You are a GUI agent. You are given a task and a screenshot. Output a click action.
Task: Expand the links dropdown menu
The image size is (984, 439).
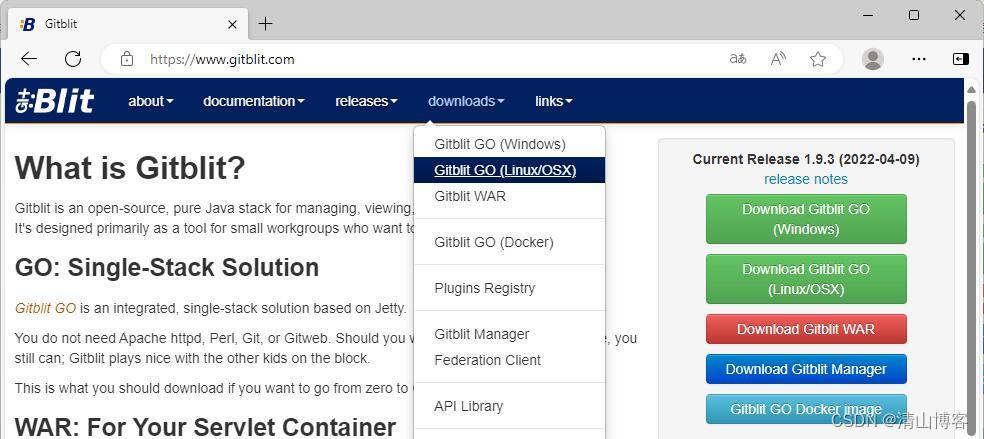pos(553,101)
